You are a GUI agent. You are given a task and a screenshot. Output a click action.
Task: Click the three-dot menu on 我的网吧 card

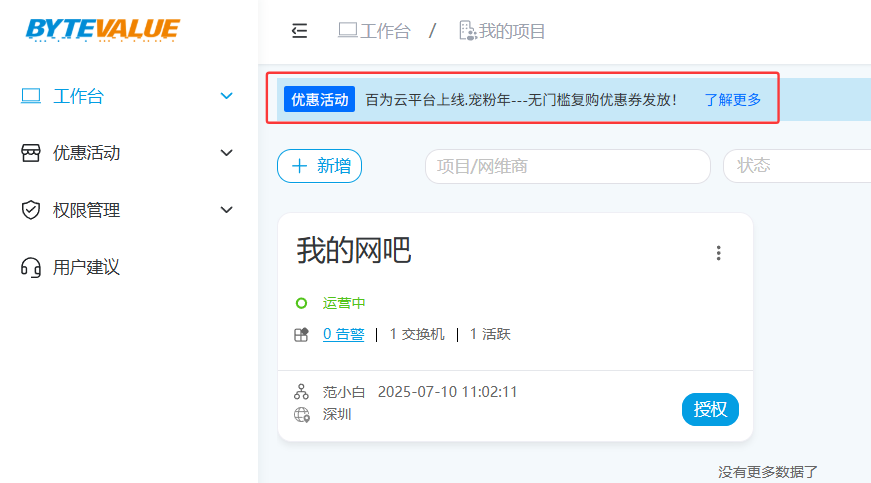tap(718, 253)
